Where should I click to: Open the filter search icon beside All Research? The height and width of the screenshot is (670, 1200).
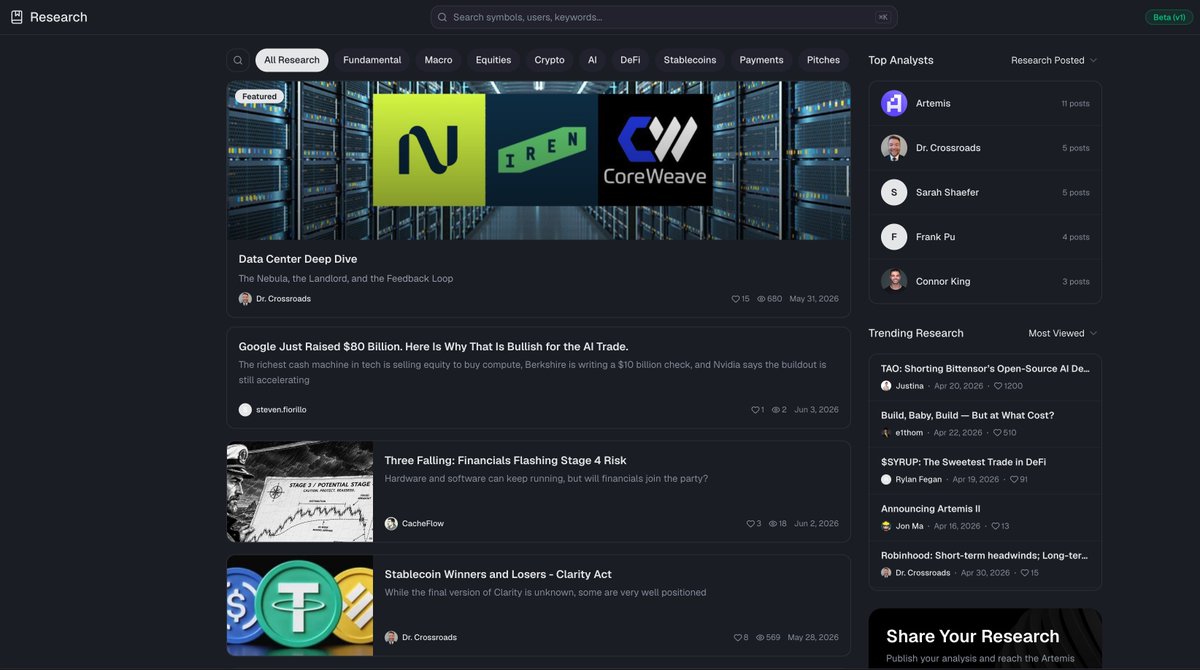point(238,60)
